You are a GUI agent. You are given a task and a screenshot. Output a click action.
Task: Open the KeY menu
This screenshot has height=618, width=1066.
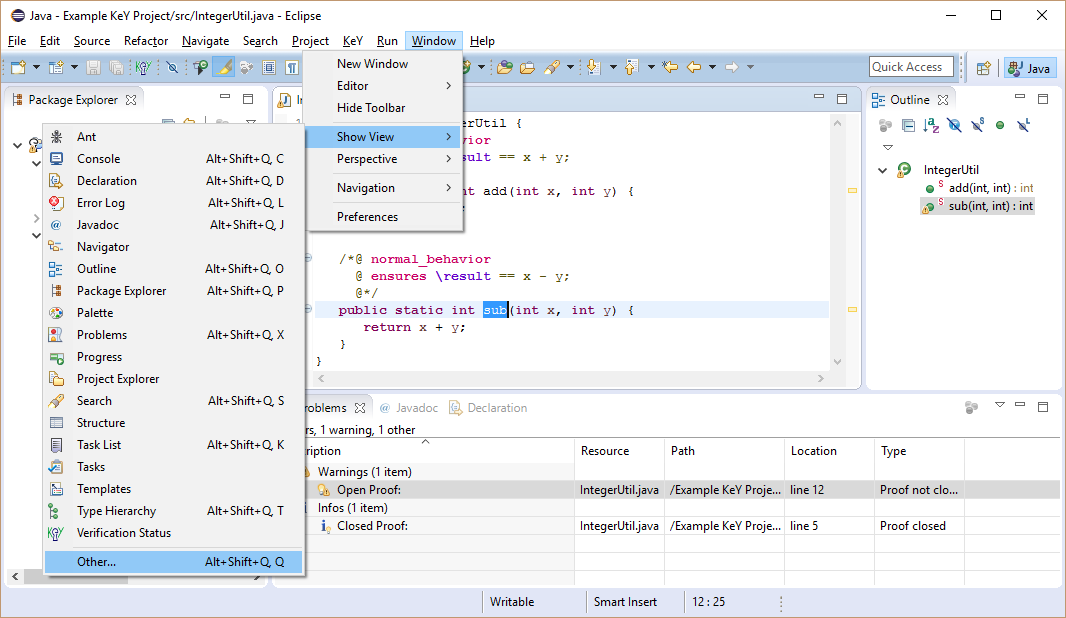[353, 41]
